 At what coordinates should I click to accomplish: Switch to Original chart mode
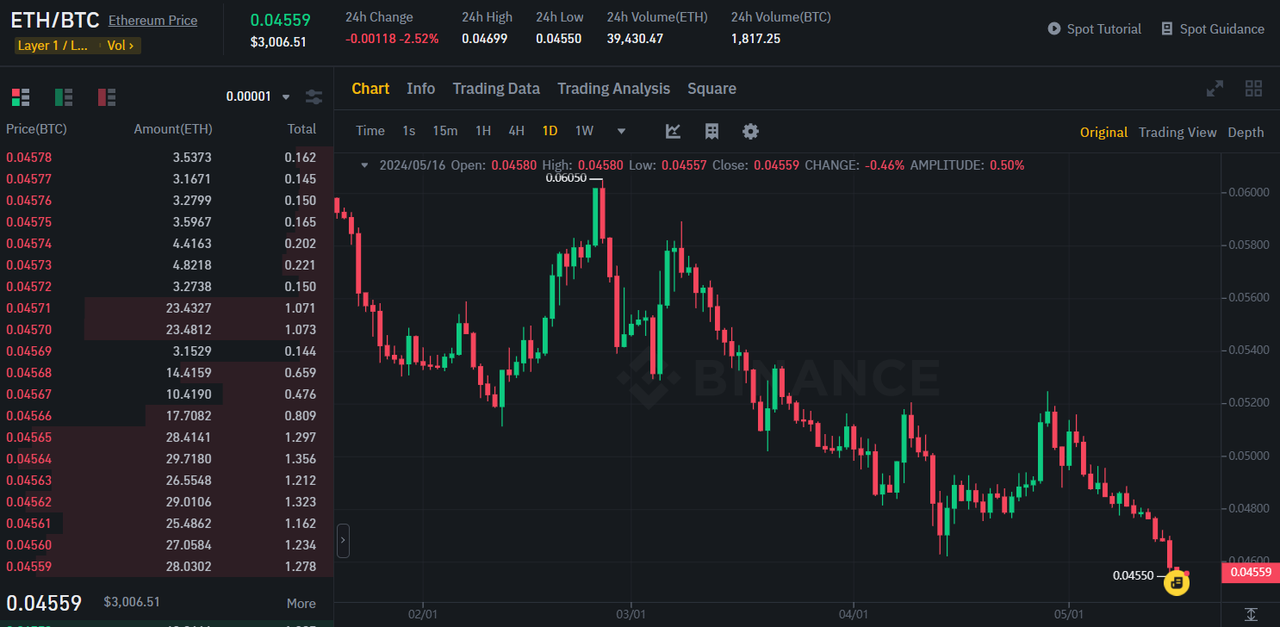pyautogui.click(x=1103, y=132)
